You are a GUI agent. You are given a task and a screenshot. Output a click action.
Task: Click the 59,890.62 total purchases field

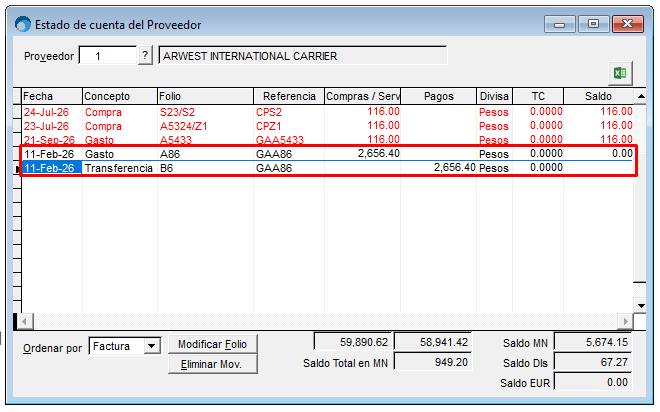tap(354, 342)
